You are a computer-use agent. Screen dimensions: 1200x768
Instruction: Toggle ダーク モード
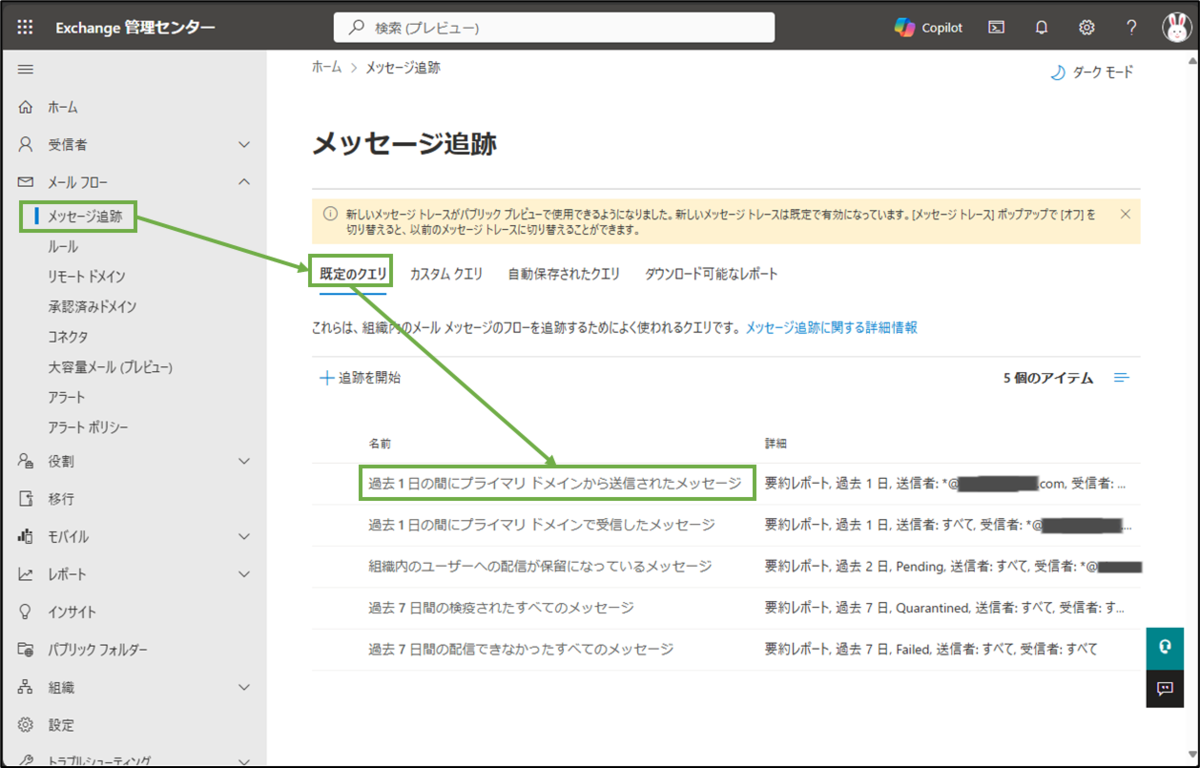(1092, 73)
